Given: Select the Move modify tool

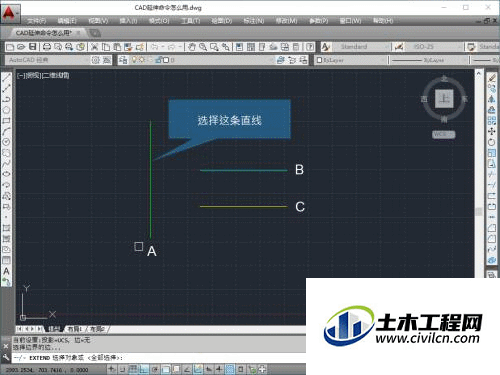Looking at the screenshot, I should tap(492, 131).
